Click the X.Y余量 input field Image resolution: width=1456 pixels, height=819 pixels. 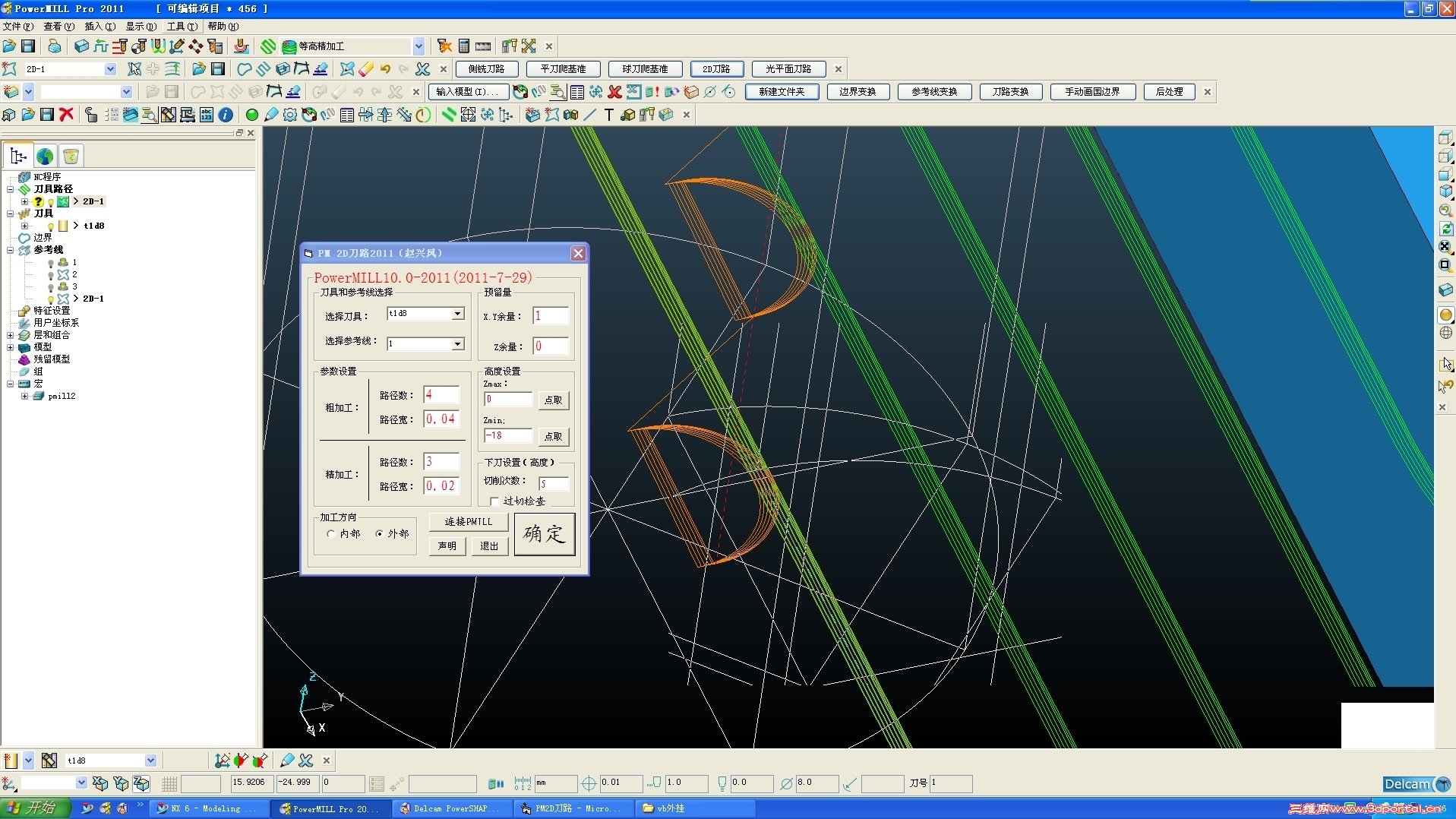pos(551,316)
